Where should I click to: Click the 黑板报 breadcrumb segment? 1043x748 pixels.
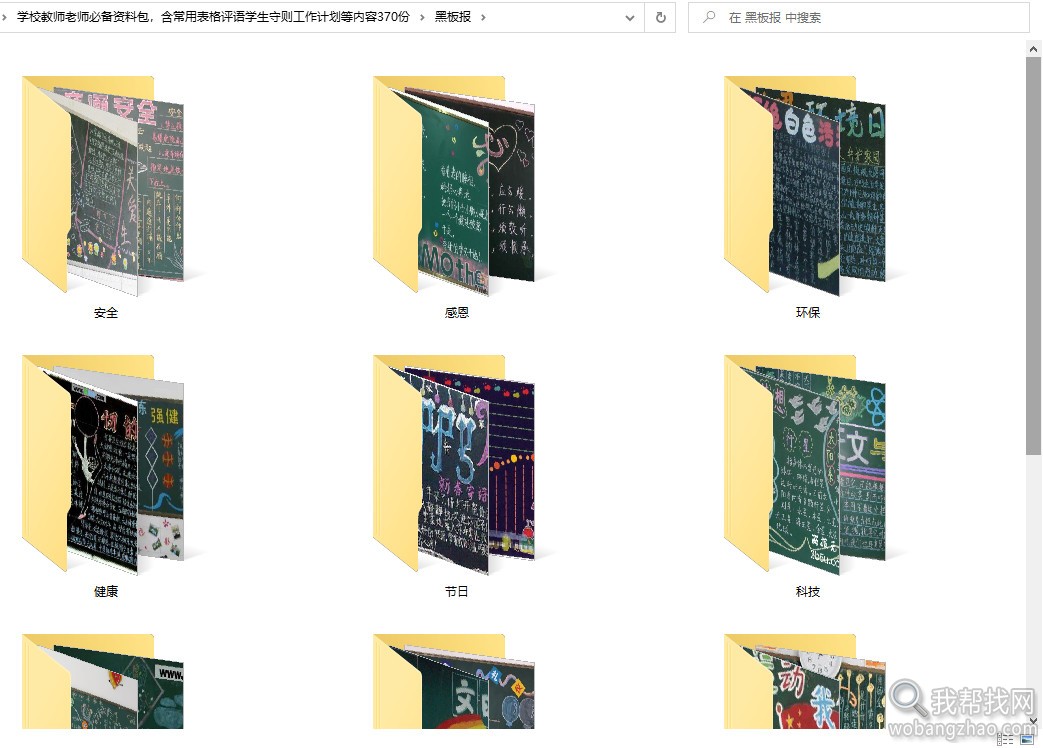(453, 17)
